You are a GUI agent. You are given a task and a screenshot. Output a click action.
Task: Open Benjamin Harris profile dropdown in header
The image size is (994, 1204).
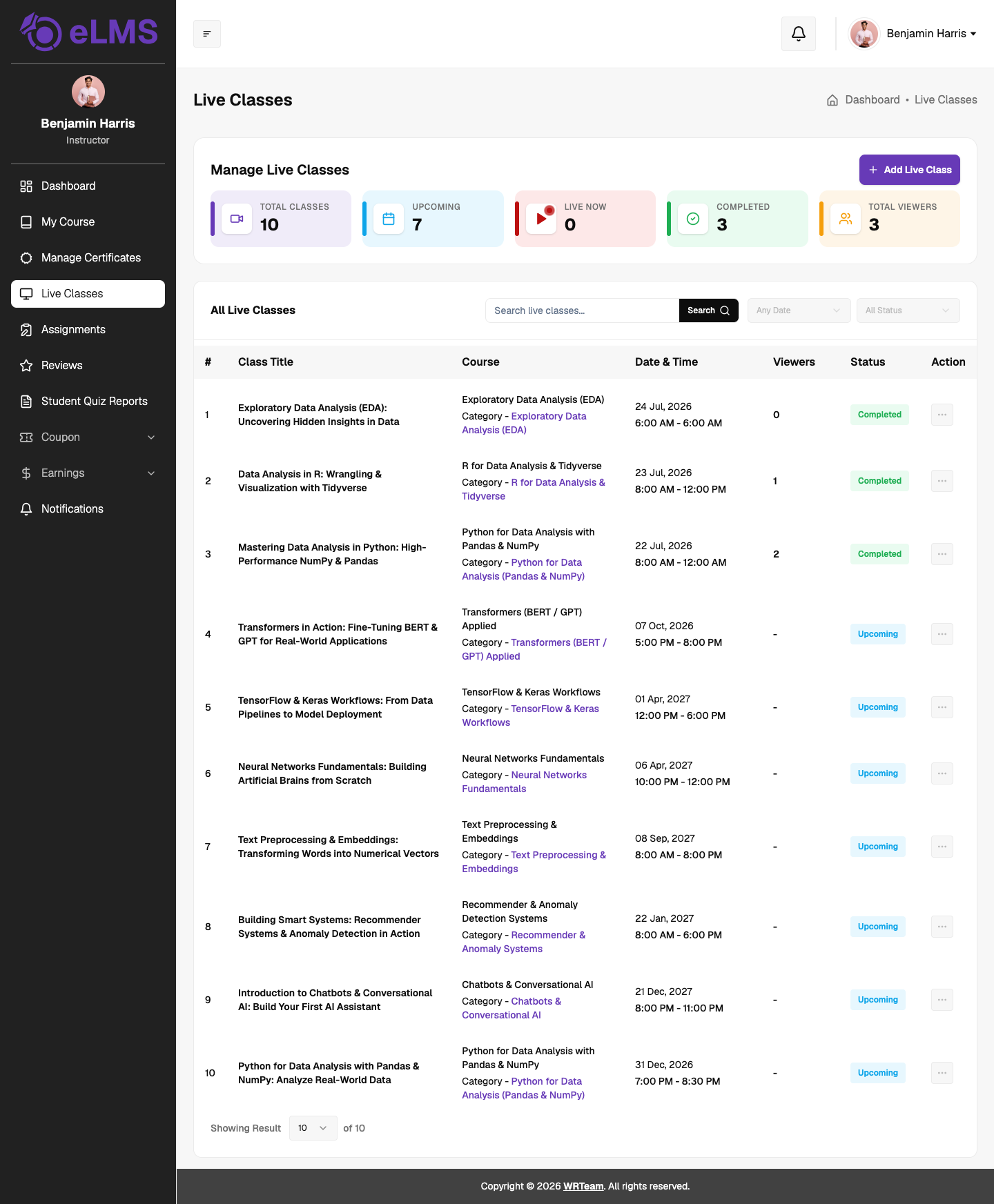[x=913, y=34]
